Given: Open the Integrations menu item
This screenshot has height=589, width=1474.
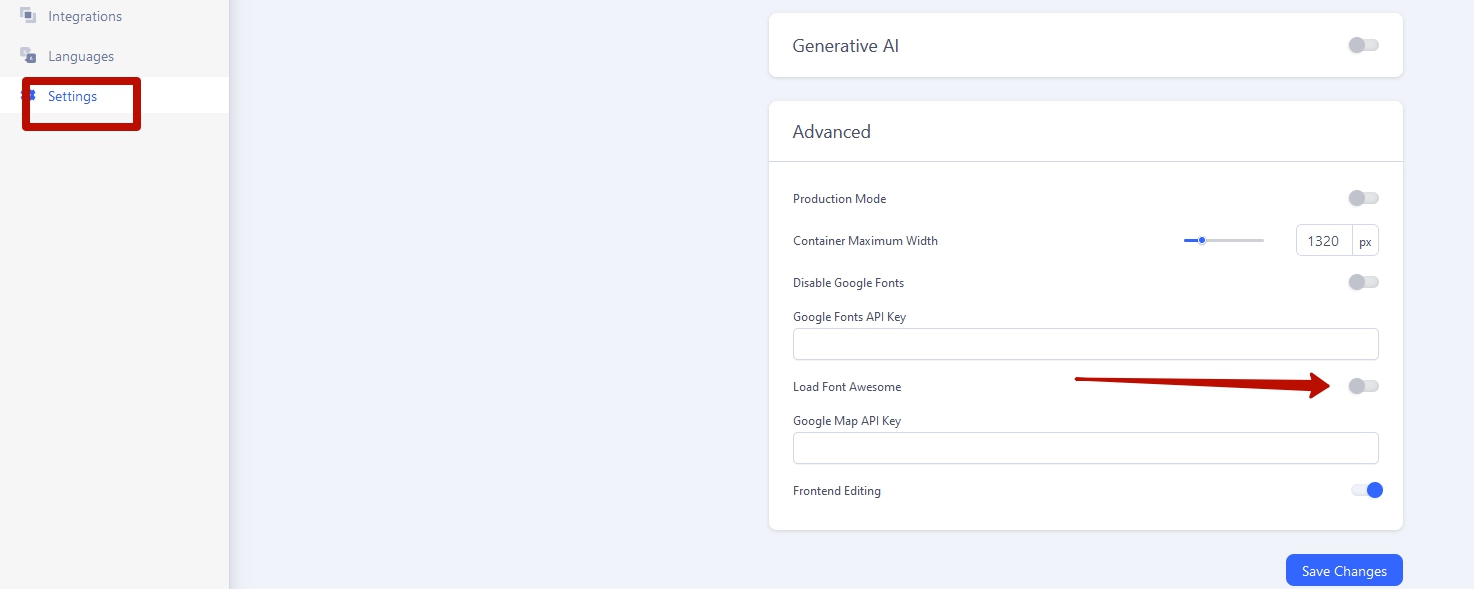Looking at the screenshot, I should coord(84,16).
